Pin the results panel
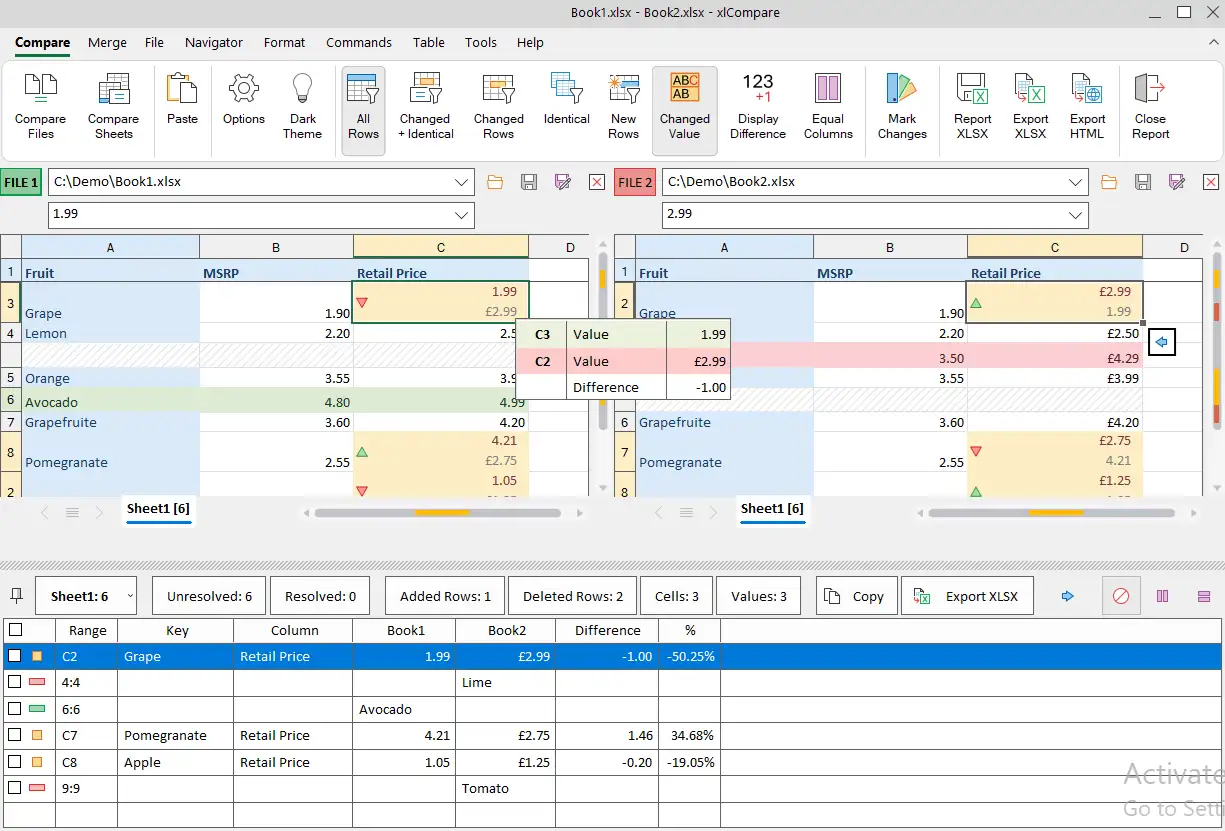The image size is (1225, 831). (17, 596)
